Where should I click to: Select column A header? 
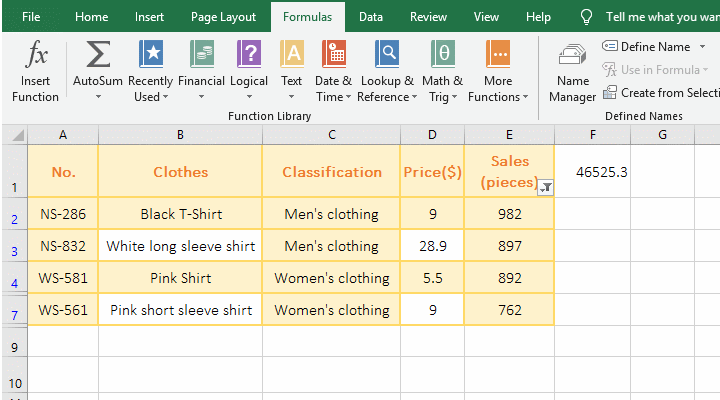pyautogui.click(x=63, y=135)
